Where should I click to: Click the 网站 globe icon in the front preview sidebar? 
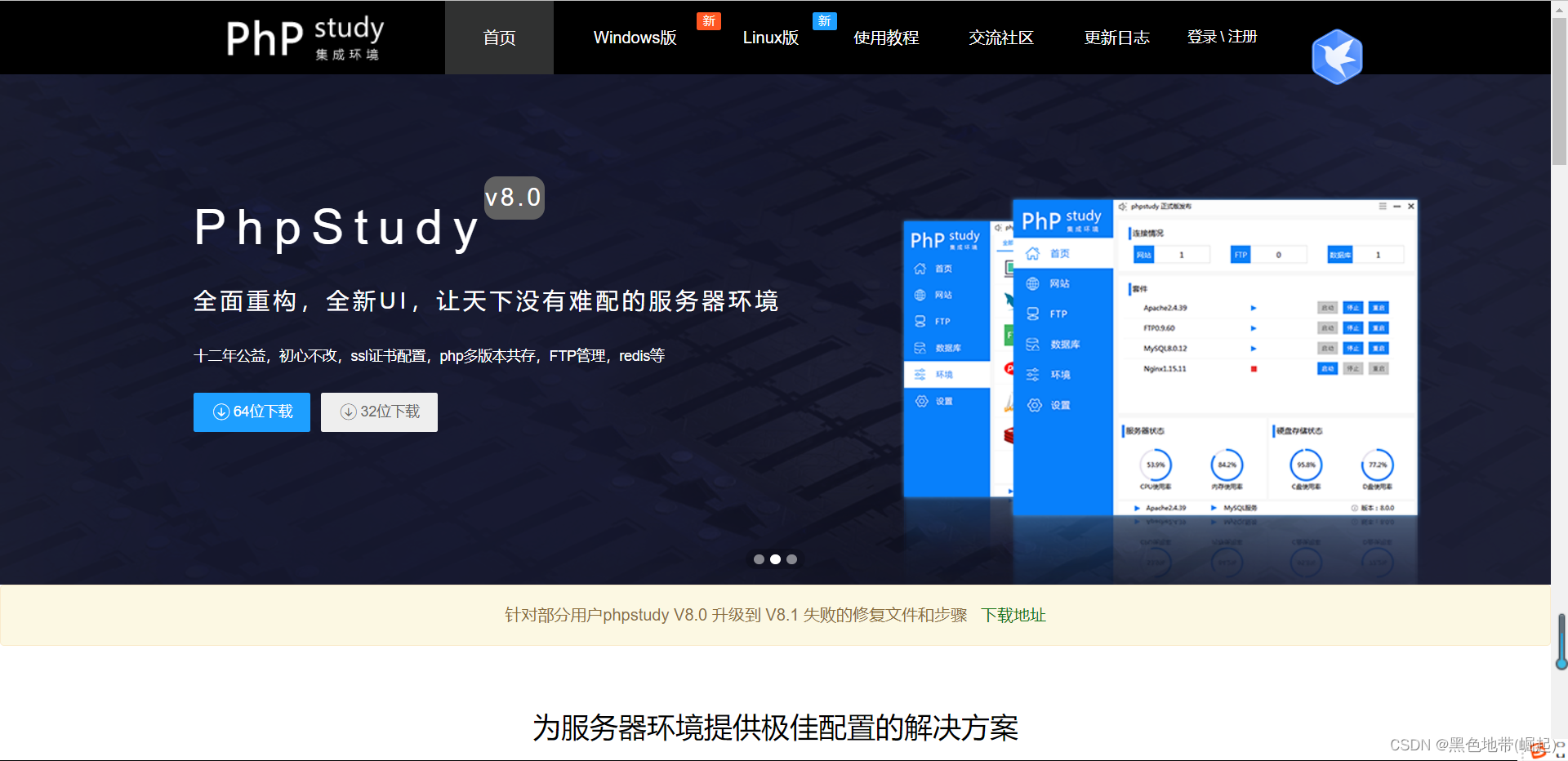(x=1032, y=283)
